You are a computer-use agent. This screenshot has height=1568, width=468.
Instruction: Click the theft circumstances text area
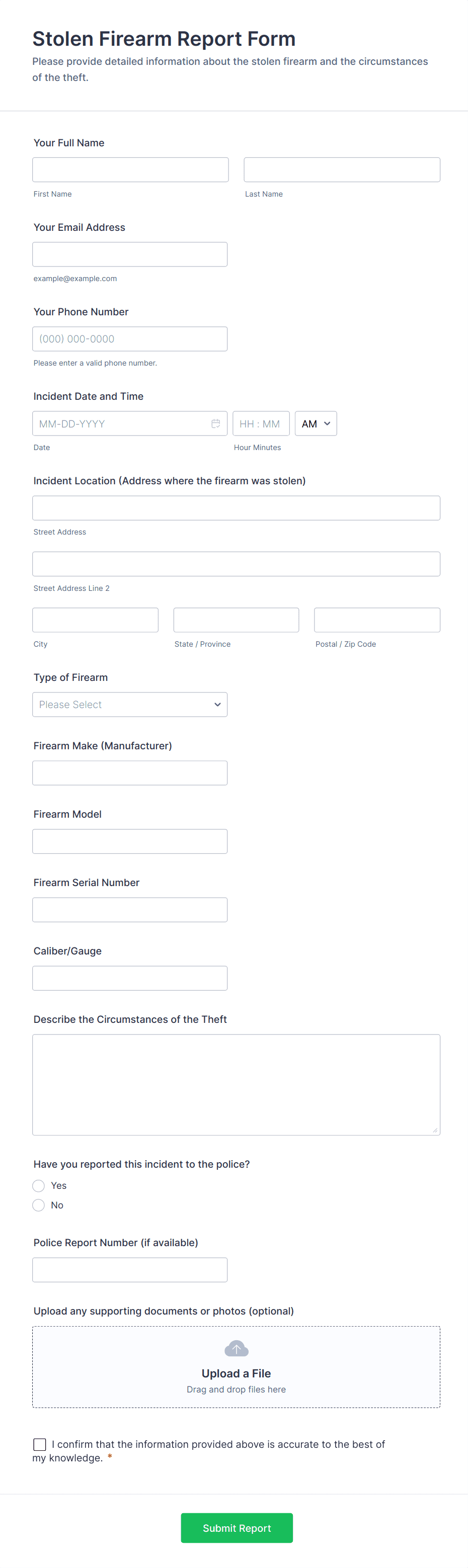[x=237, y=1085]
